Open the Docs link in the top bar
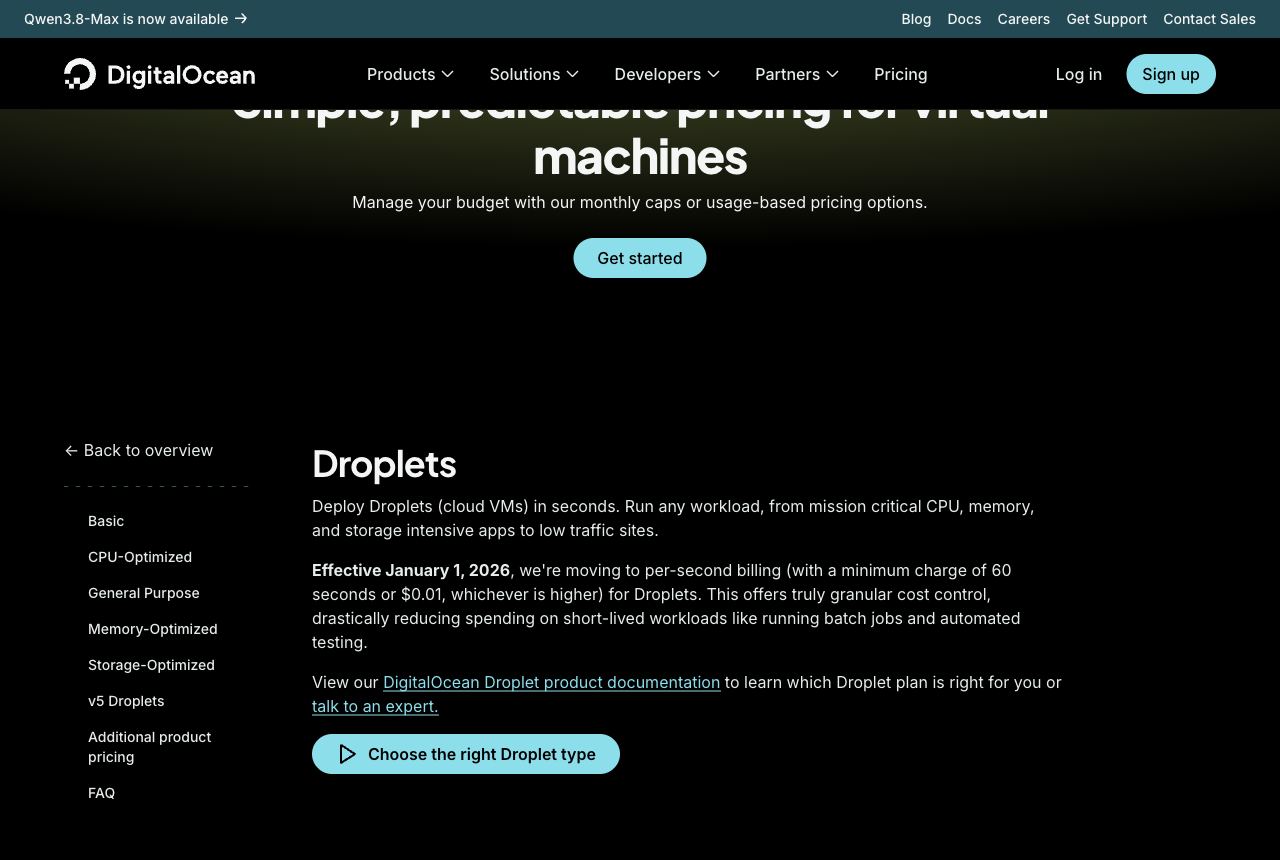1280x860 pixels. (964, 19)
